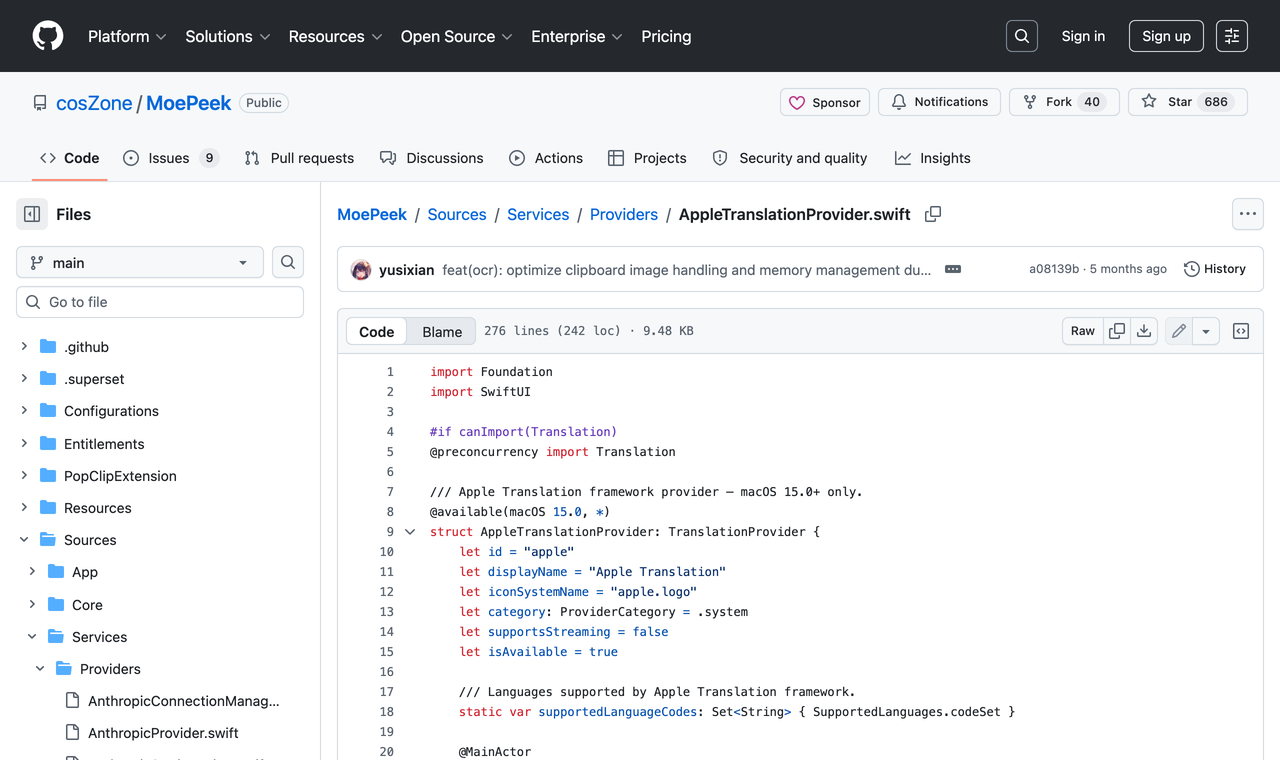Open MoePeek repository title link

188,103
